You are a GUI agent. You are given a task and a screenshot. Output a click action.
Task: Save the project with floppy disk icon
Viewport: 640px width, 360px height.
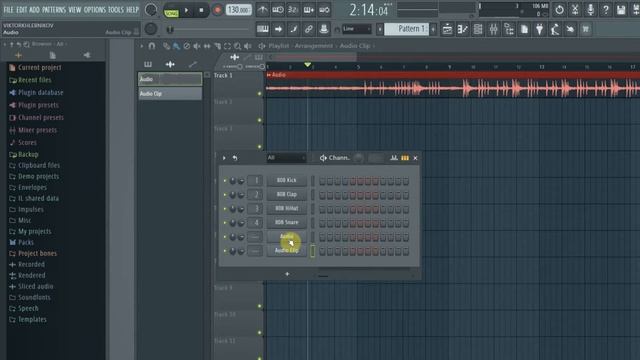click(621, 9)
